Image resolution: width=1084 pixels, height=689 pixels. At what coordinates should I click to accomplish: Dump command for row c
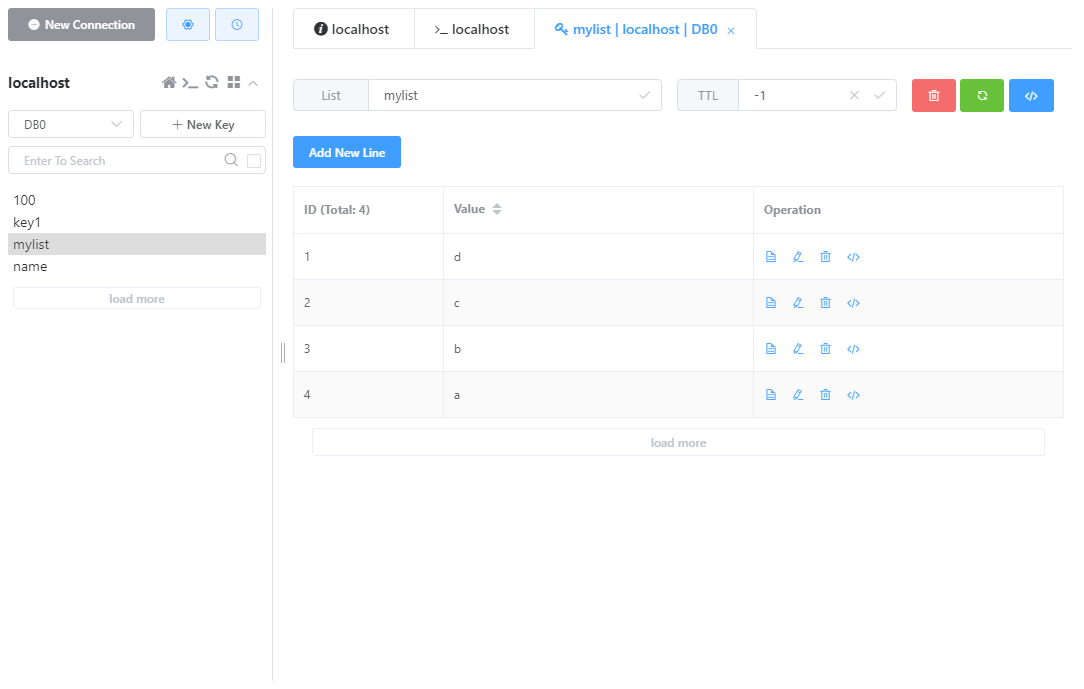[853, 303]
